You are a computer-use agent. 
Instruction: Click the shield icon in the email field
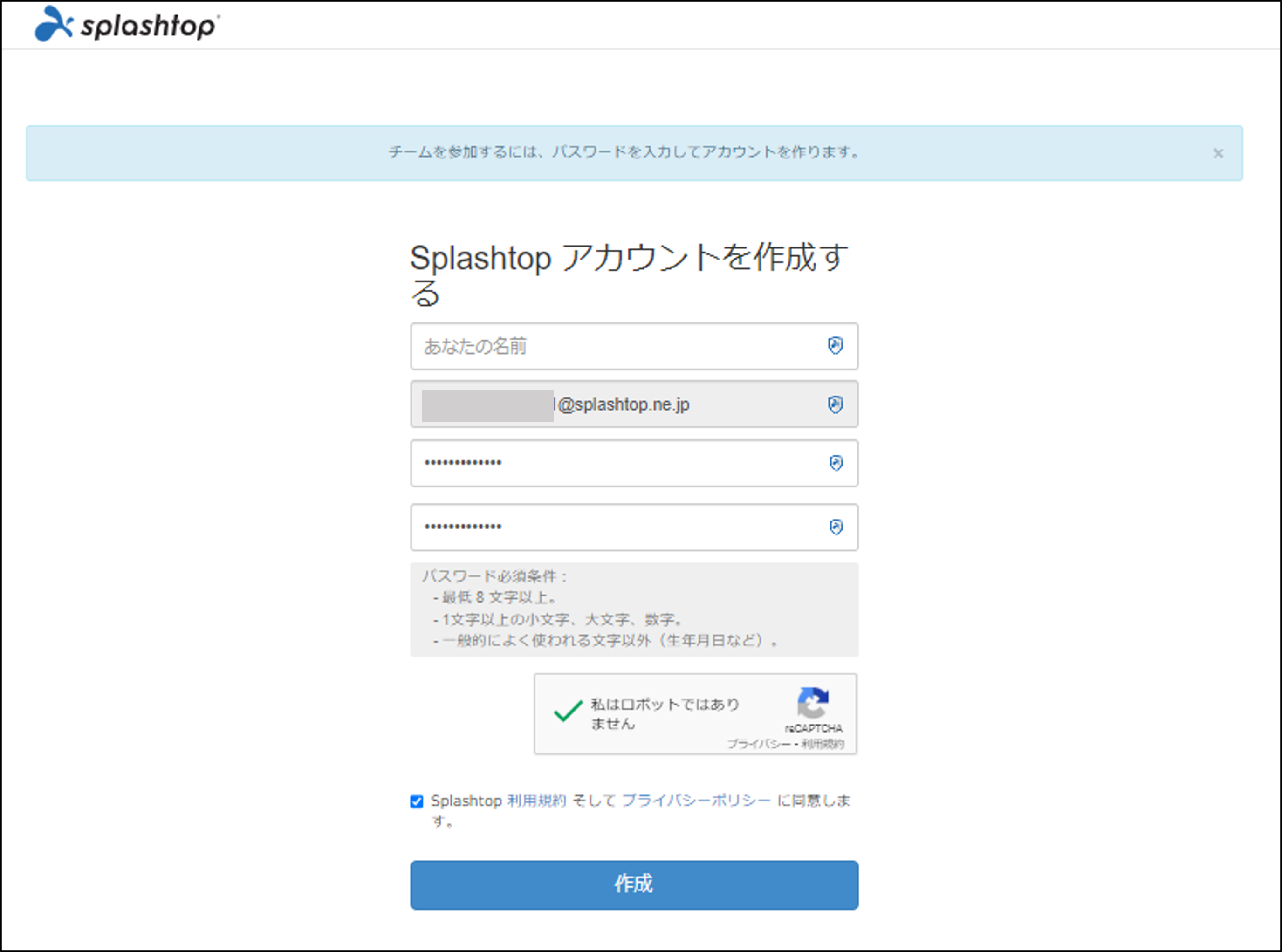tap(836, 404)
